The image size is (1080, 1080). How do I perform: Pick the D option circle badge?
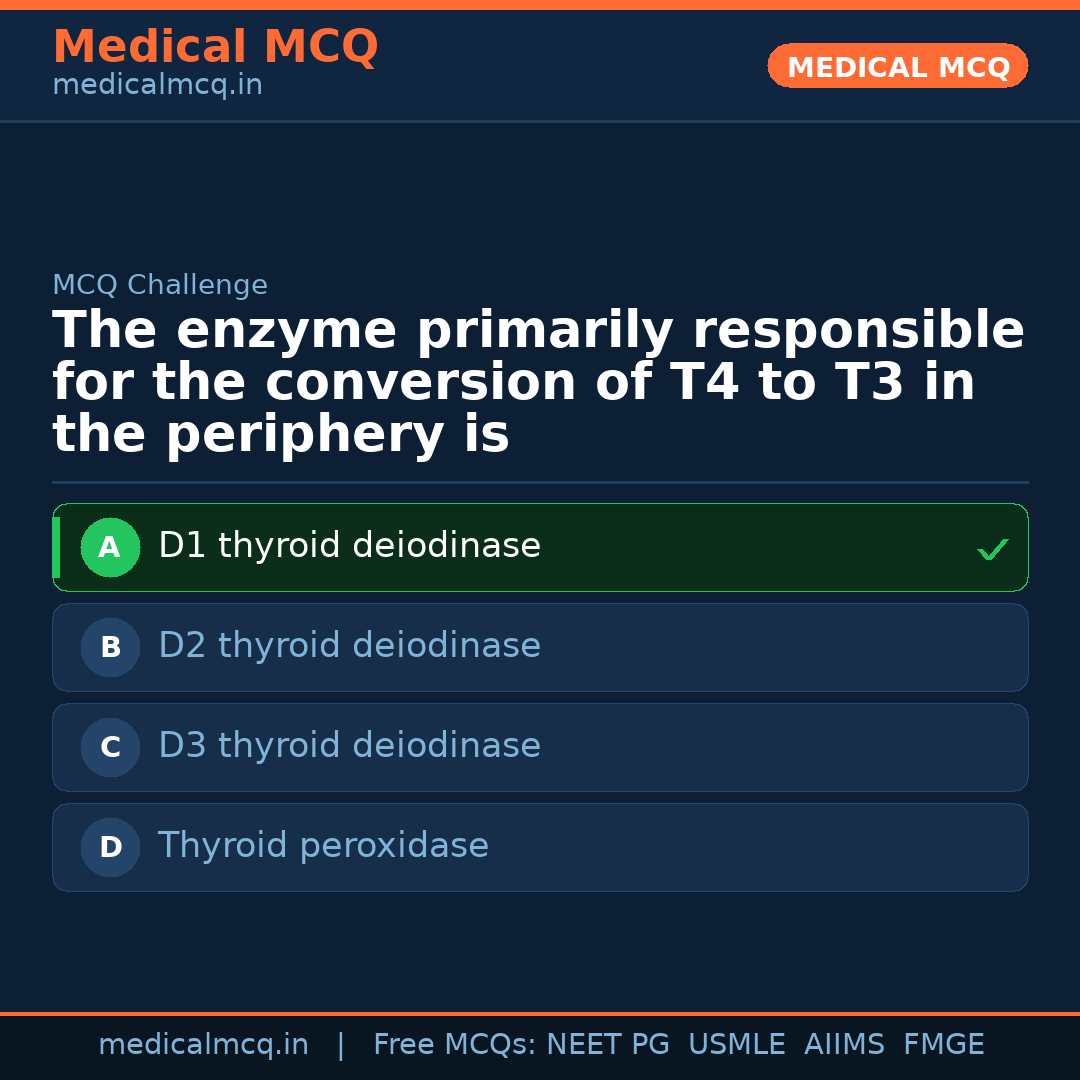110,847
